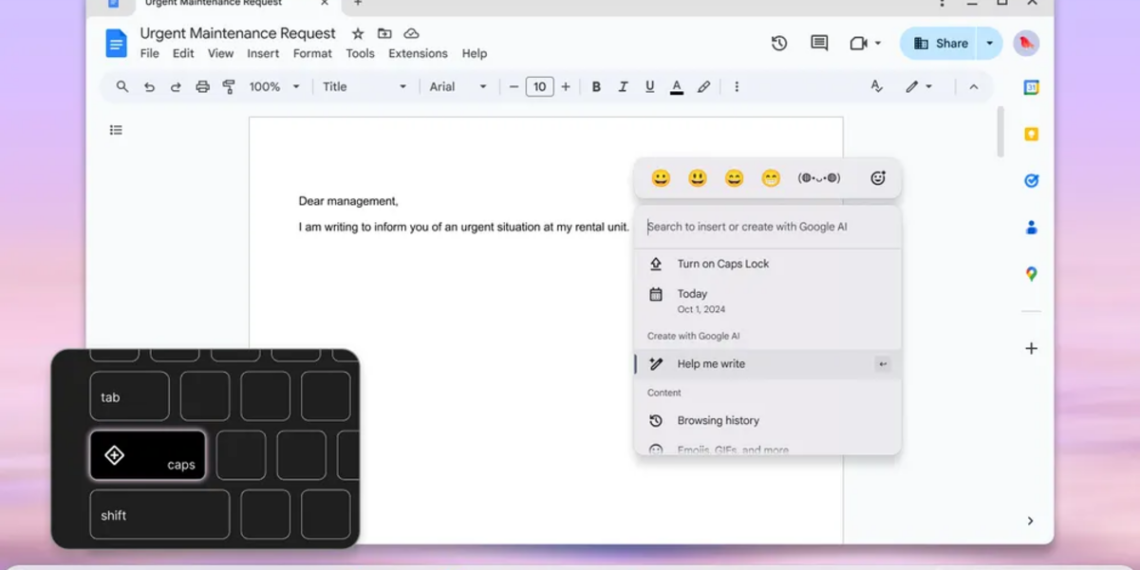
Task: Place cursor after 'Dear management,' text
Action: coord(399,201)
